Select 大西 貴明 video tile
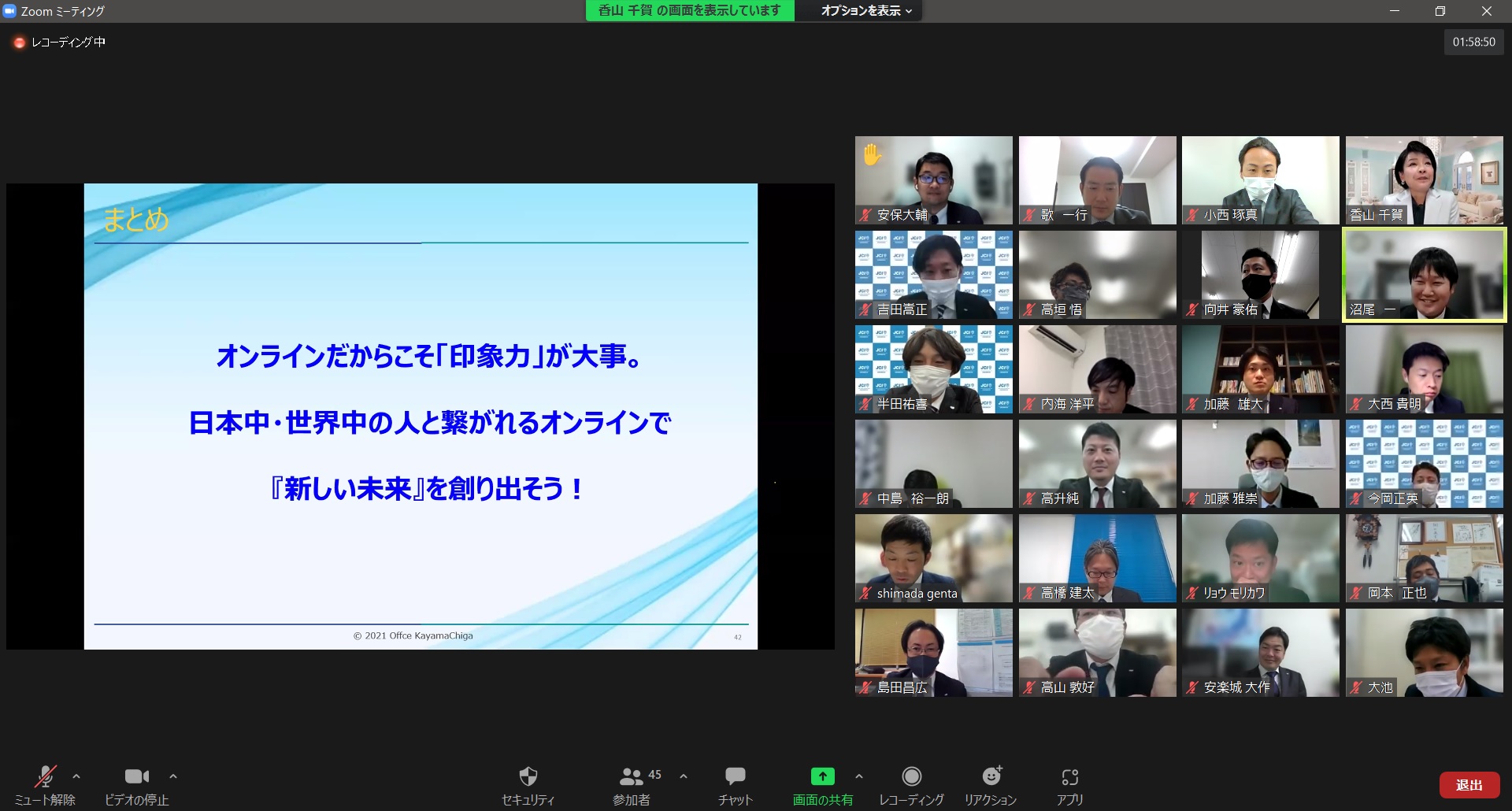Viewport: 1512px width, 811px height. pos(1425,369)
